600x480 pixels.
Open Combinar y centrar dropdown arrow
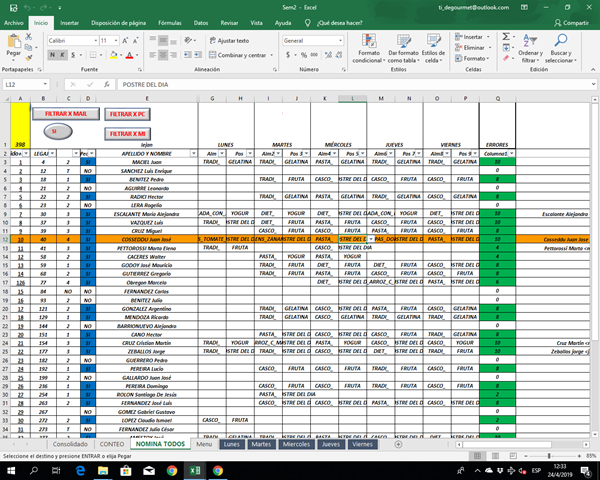tap(271, 55)
